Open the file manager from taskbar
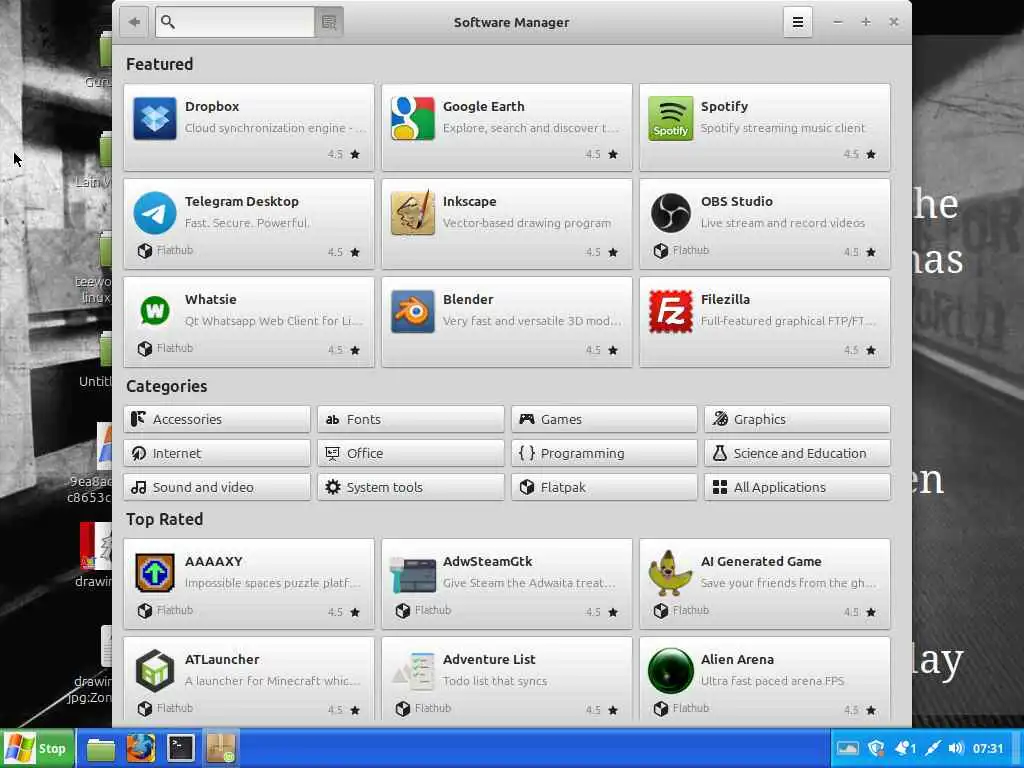The width and height of the screenshot is (1024, 768). [x=101, y=749]
